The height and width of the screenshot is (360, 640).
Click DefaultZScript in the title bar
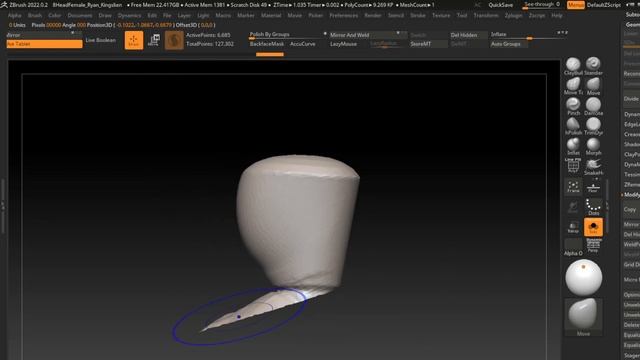point(604,5)
